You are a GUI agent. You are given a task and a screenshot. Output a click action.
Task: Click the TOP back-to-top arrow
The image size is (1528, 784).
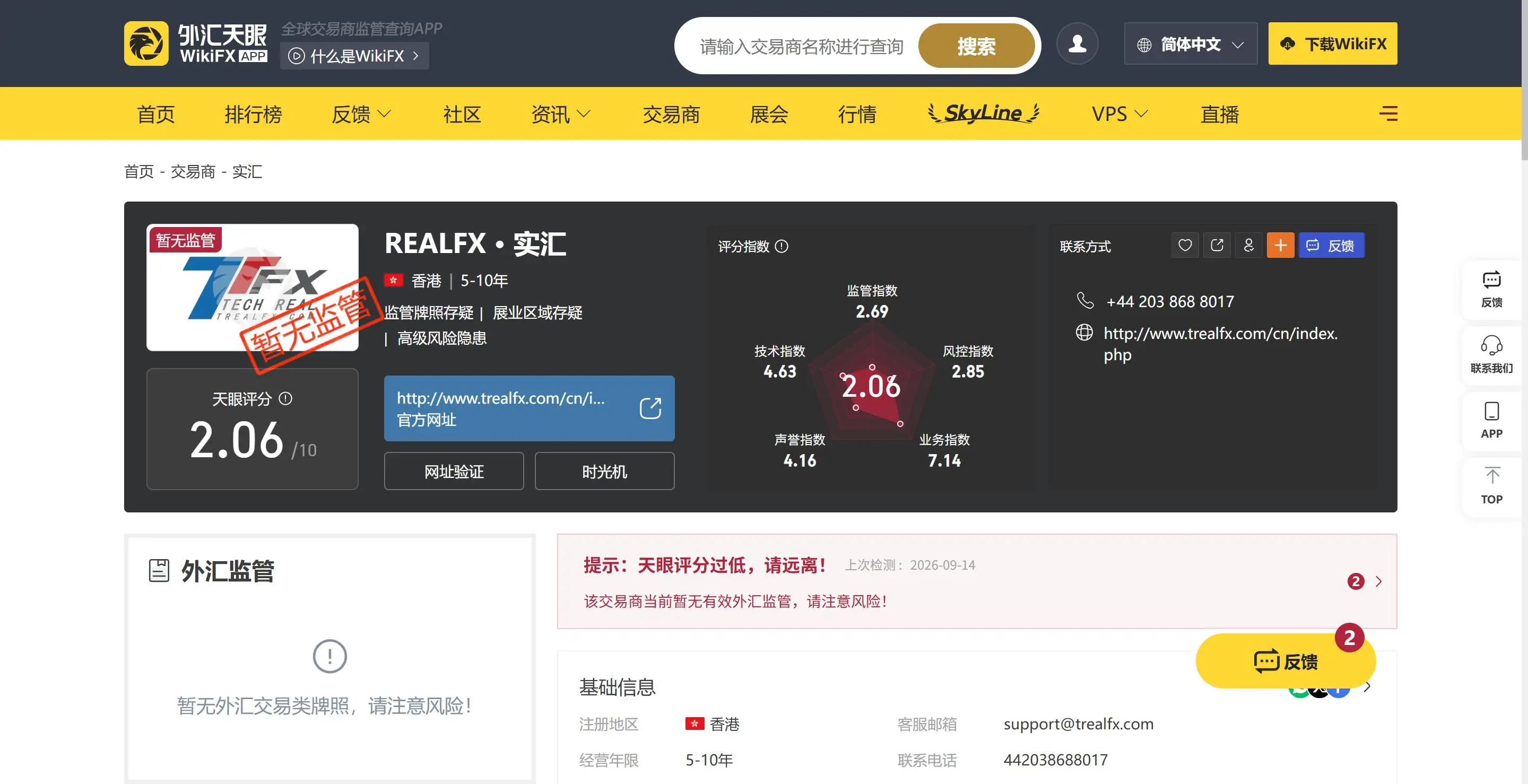click(1491, 475)
